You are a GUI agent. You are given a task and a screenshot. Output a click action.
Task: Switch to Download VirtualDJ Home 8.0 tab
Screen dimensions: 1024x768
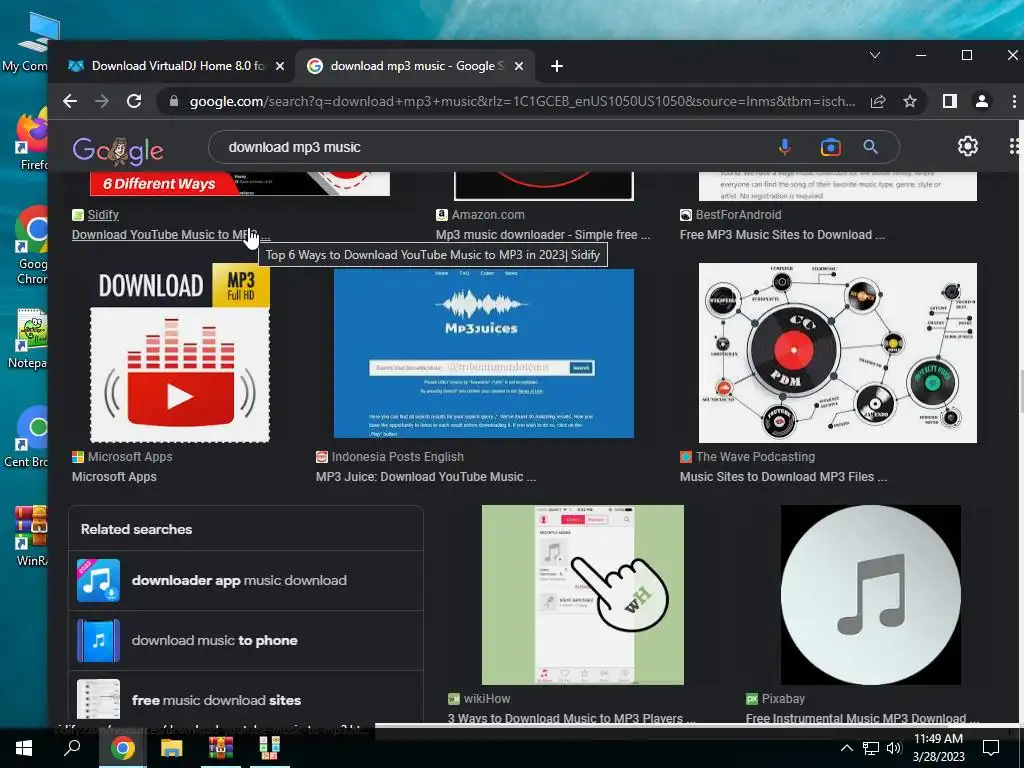click(178, 66)
